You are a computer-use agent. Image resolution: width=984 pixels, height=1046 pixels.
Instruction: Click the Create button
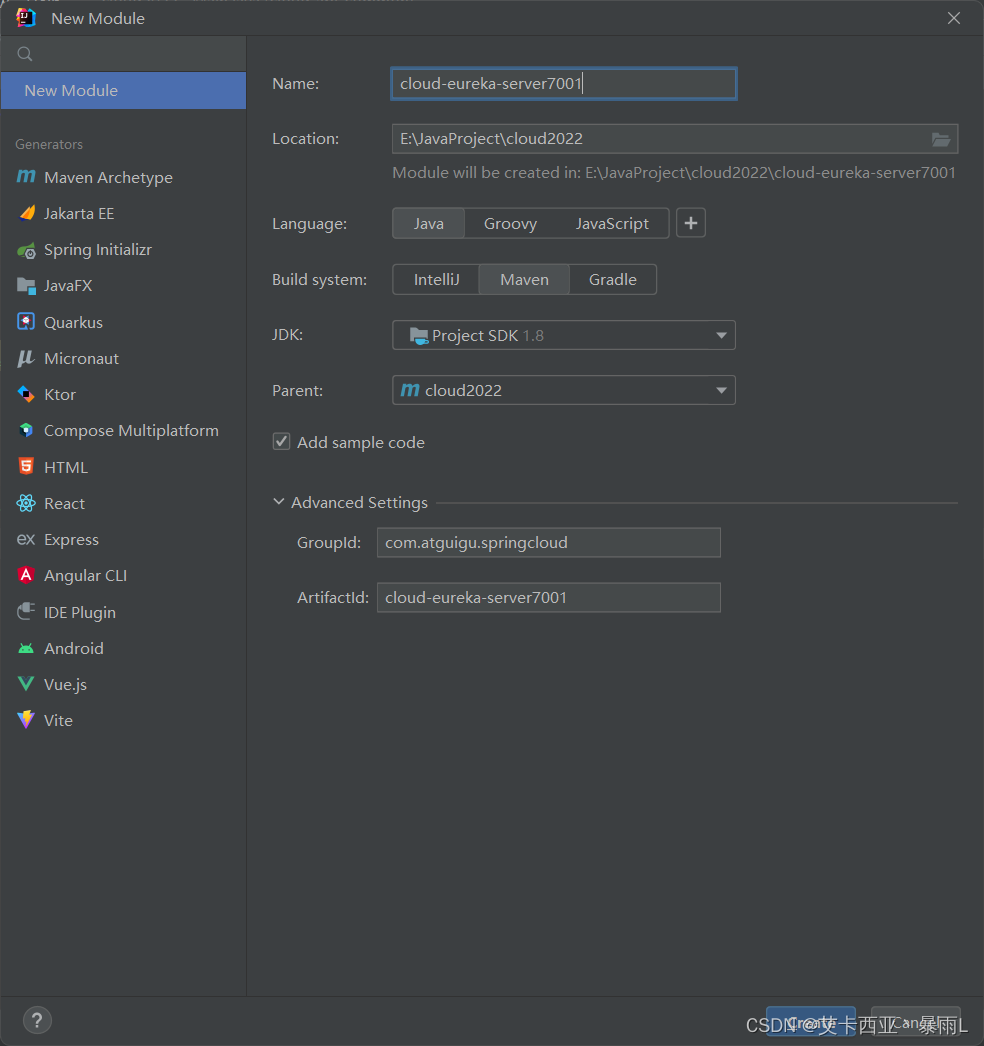click(811, 1022)
